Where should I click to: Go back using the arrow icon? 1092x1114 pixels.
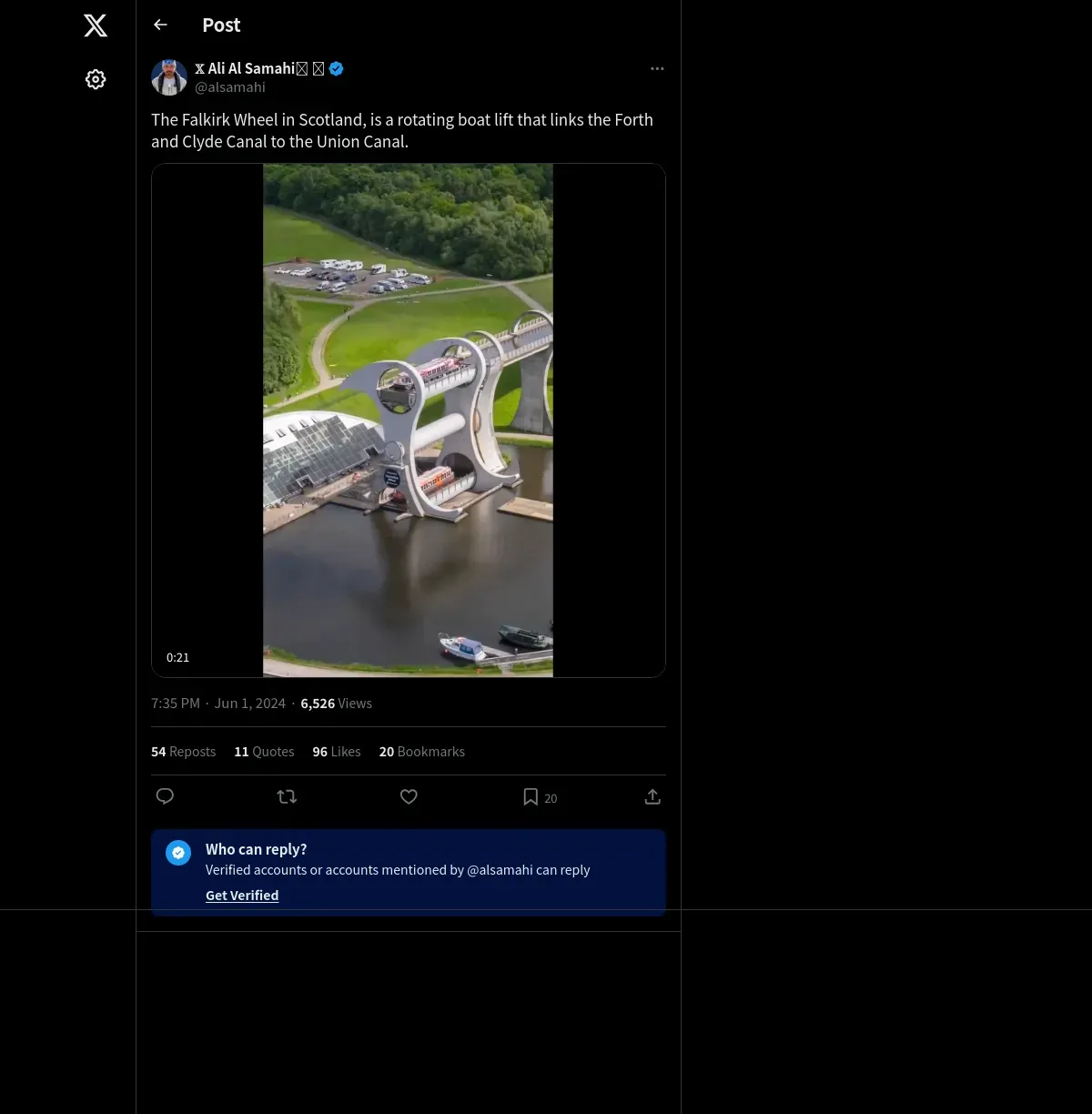click(x=161, y=25)
